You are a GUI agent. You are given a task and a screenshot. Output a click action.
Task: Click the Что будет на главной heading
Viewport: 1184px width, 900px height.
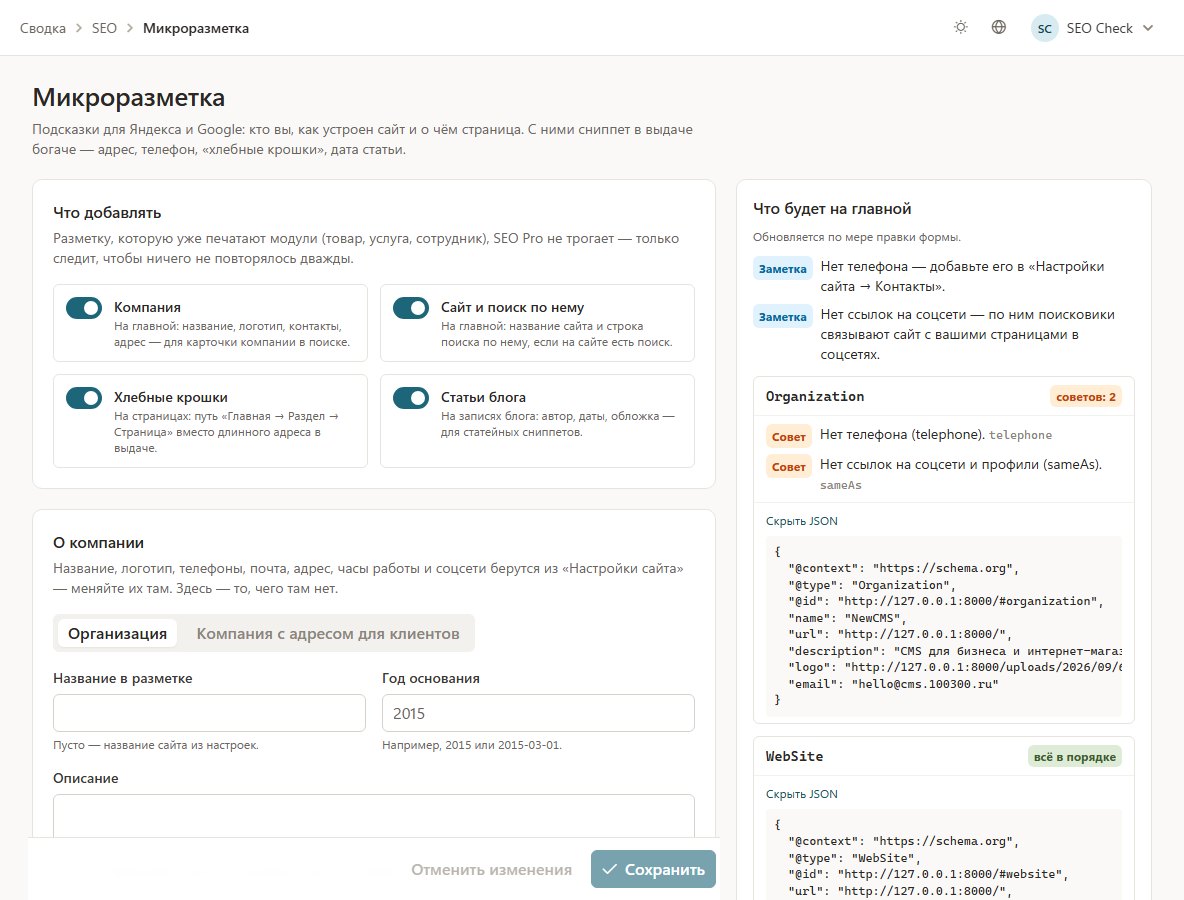[832, 209]
